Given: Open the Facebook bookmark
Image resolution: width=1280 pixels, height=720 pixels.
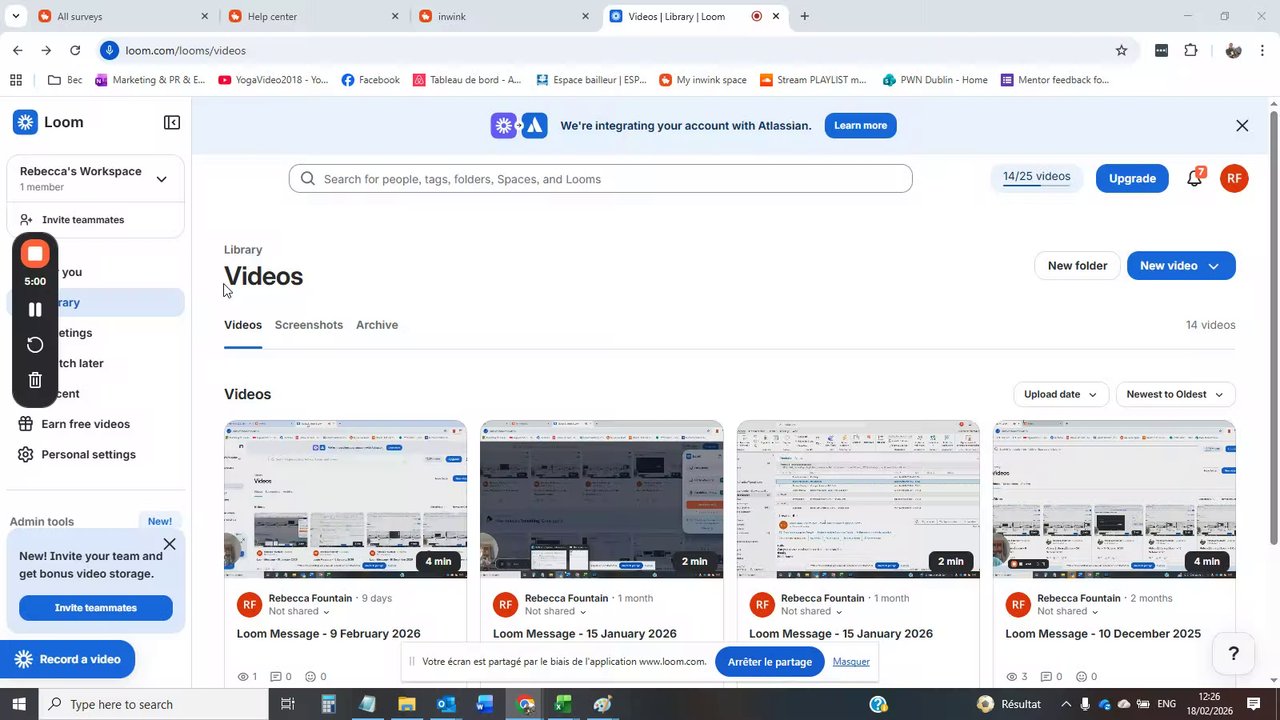Looking at the screenshot, I should pos(370,80).
